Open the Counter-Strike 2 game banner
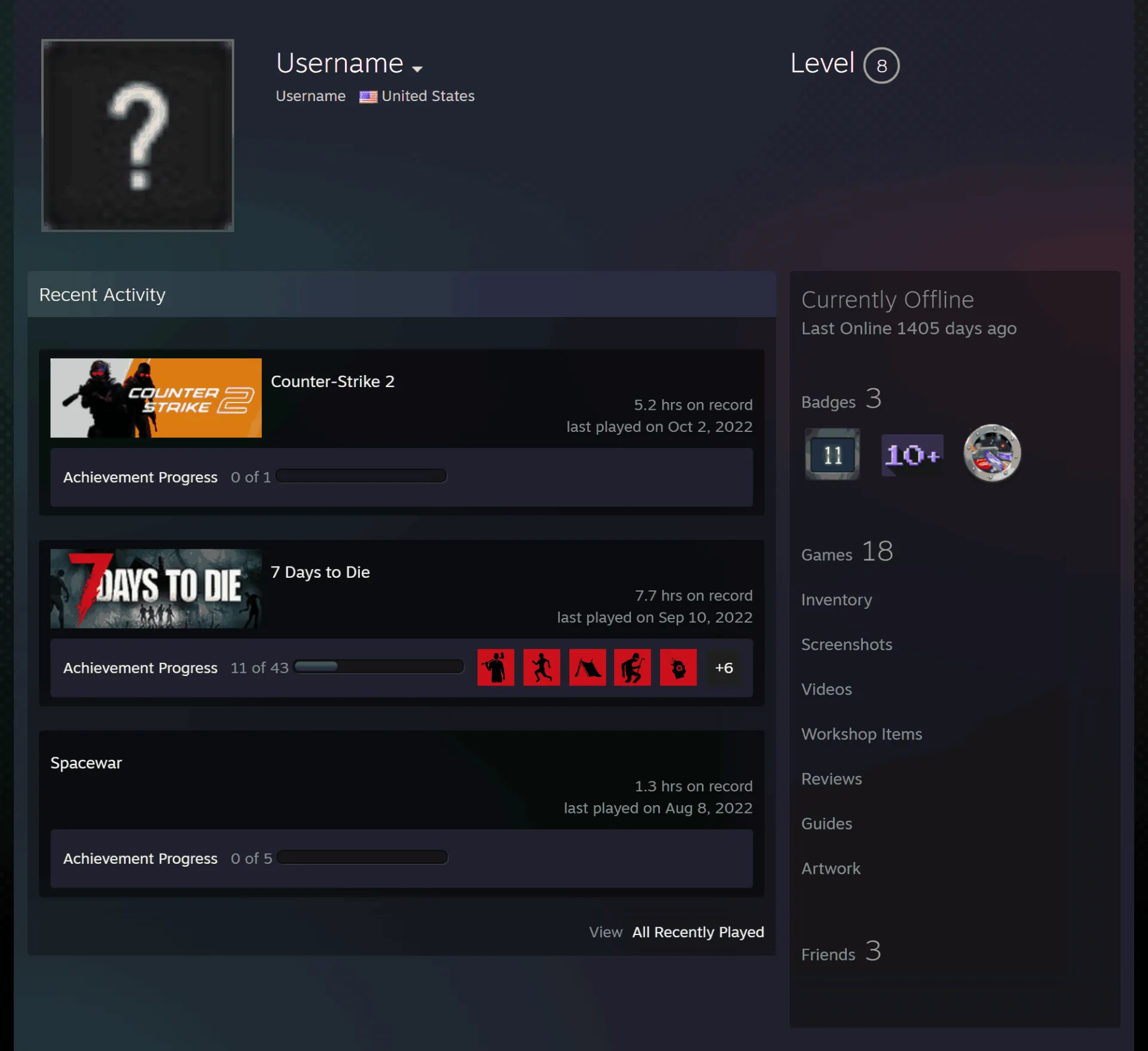1148x1051 pixels. pos(156,398)
